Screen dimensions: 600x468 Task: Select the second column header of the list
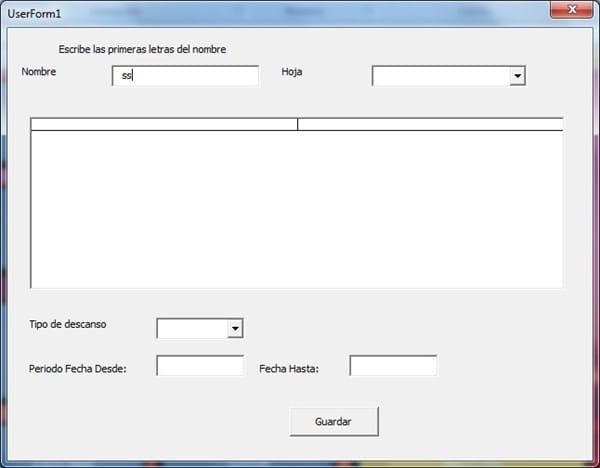pos(430,124)
